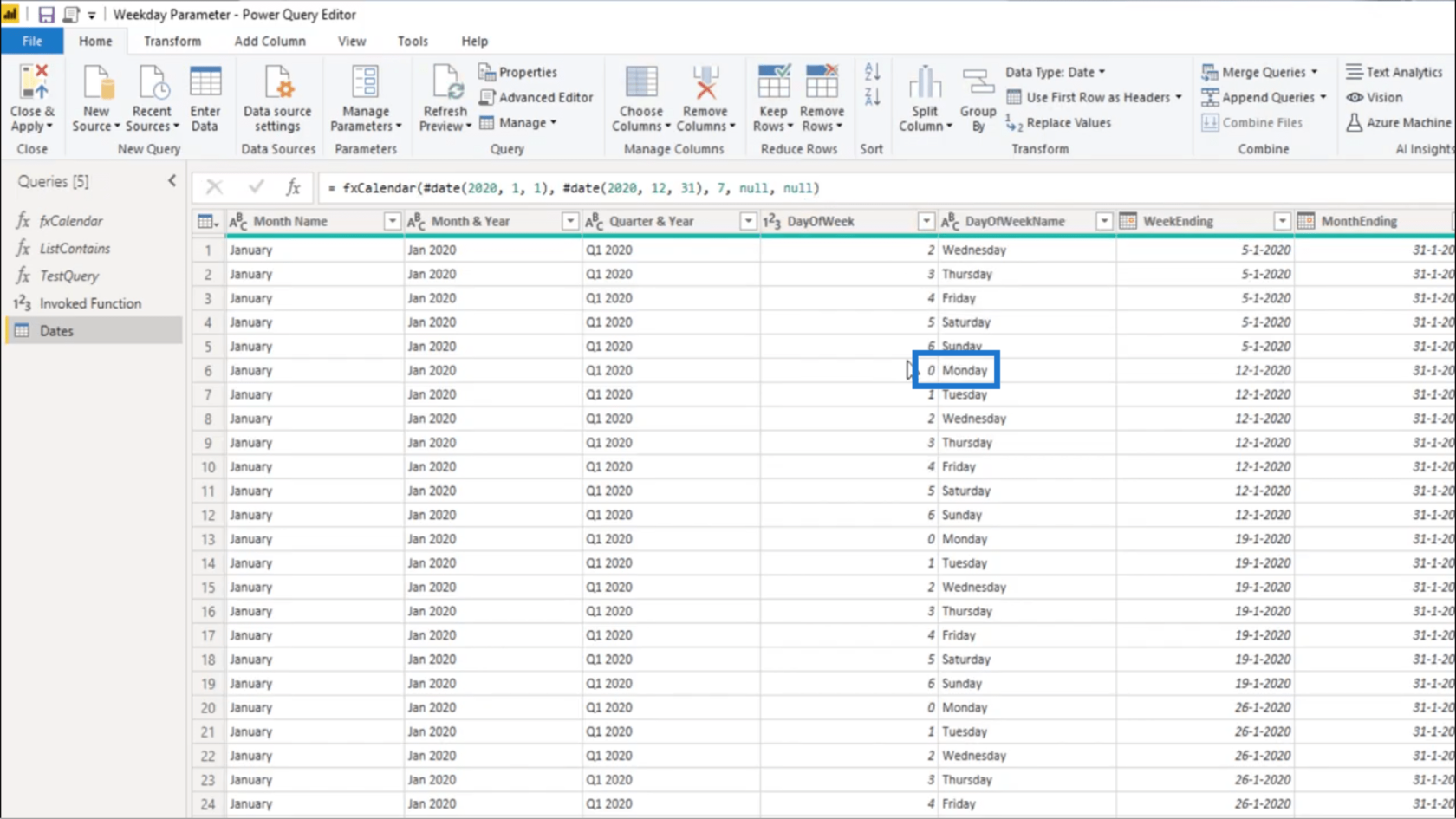The height and width of the screenshot is (819, 1456).
Task: Open the Advanced Editor
Action: [x=536, y=97]
